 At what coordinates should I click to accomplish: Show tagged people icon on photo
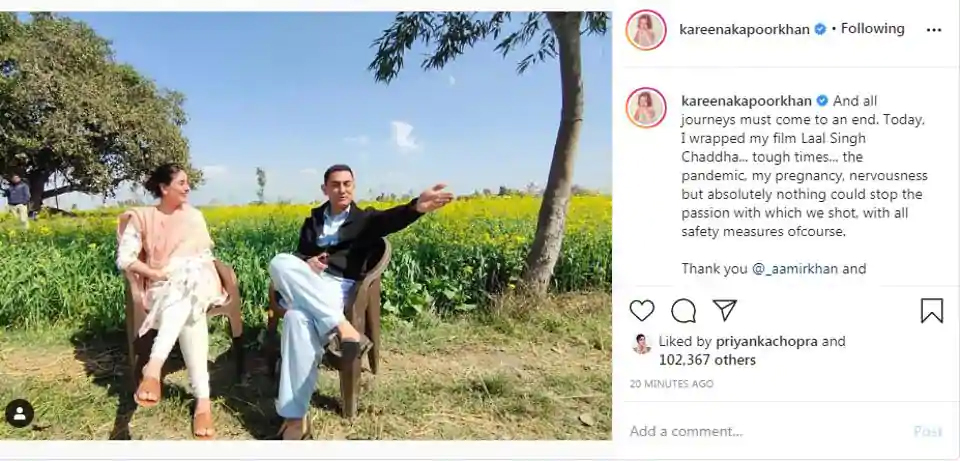[x=20, y=413]
